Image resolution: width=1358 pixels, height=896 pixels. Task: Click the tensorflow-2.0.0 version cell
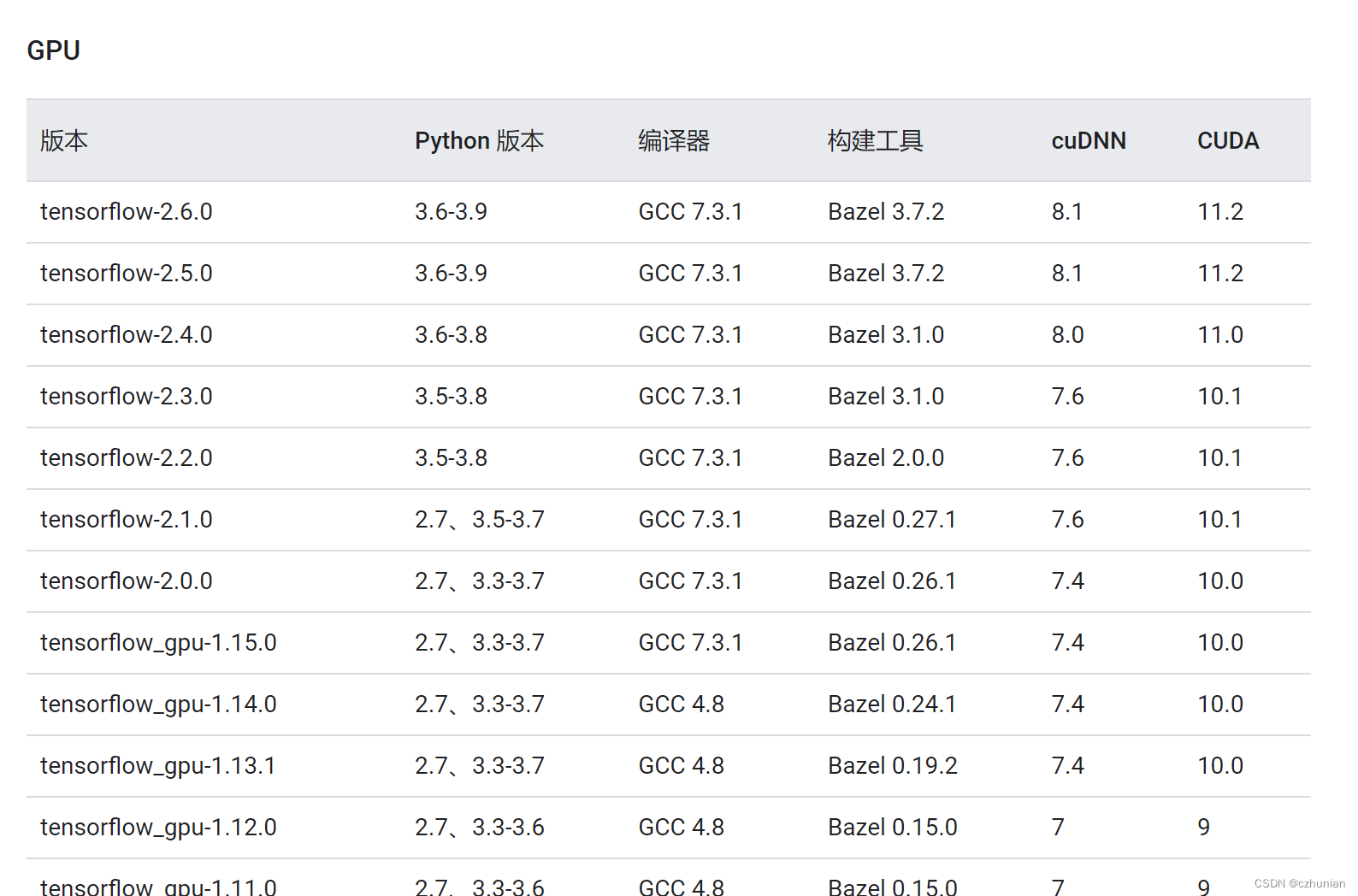(x=127, y=581)
